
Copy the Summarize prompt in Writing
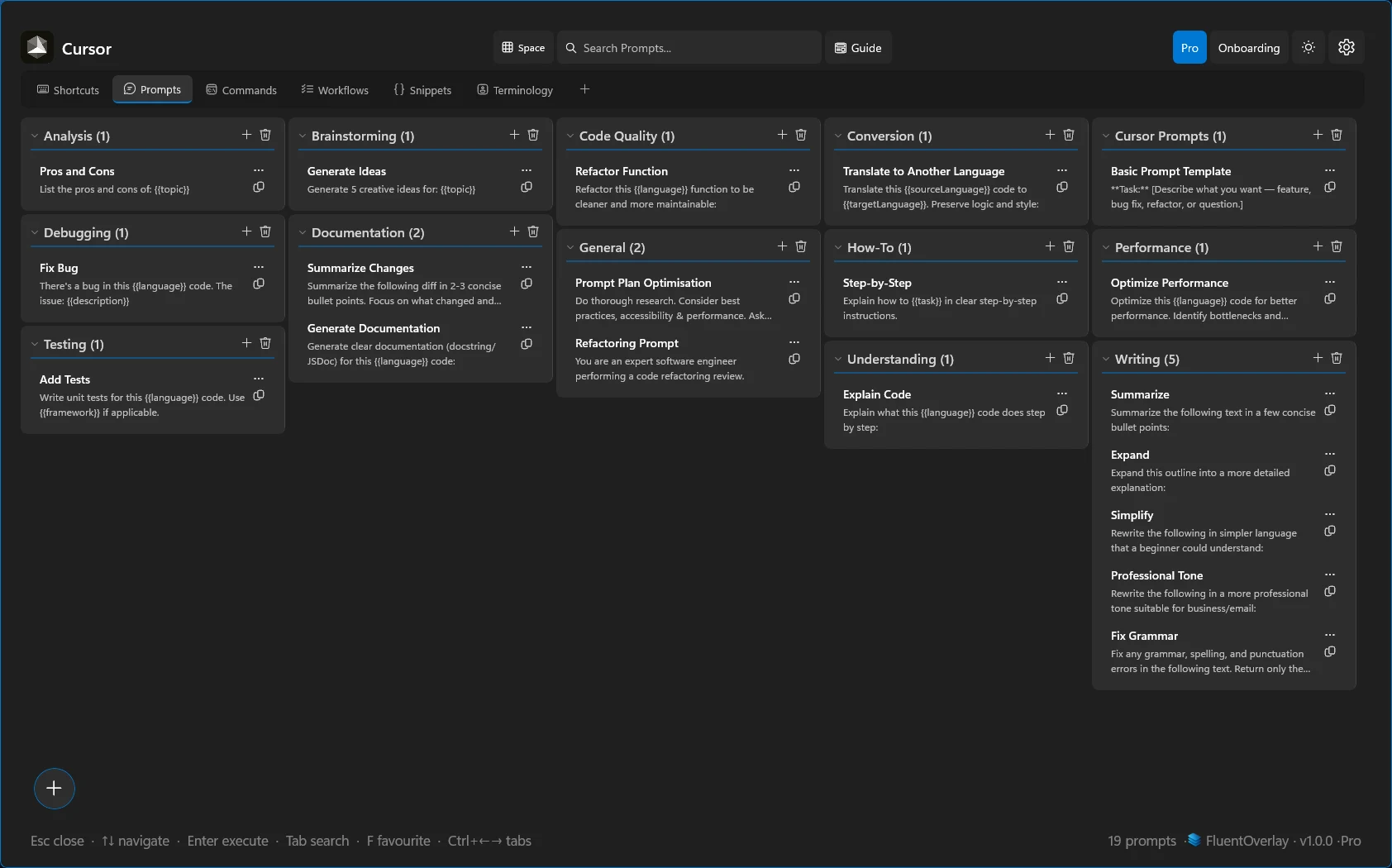(x=1330, y=410)
